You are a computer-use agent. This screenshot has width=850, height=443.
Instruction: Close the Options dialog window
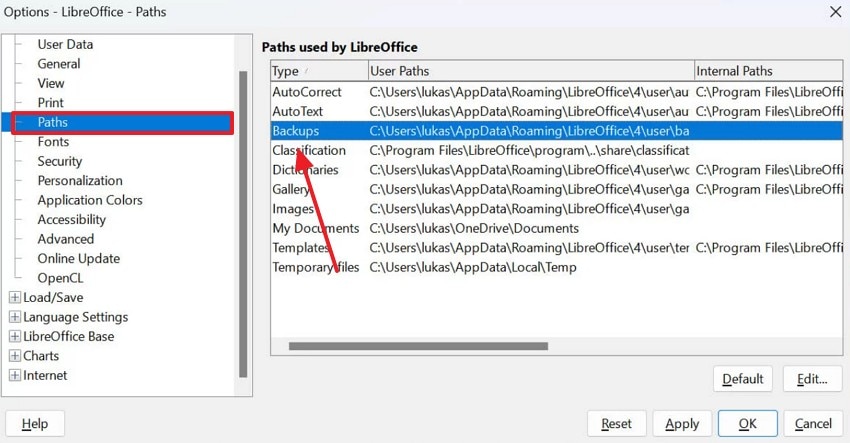[x=835, y=12]
